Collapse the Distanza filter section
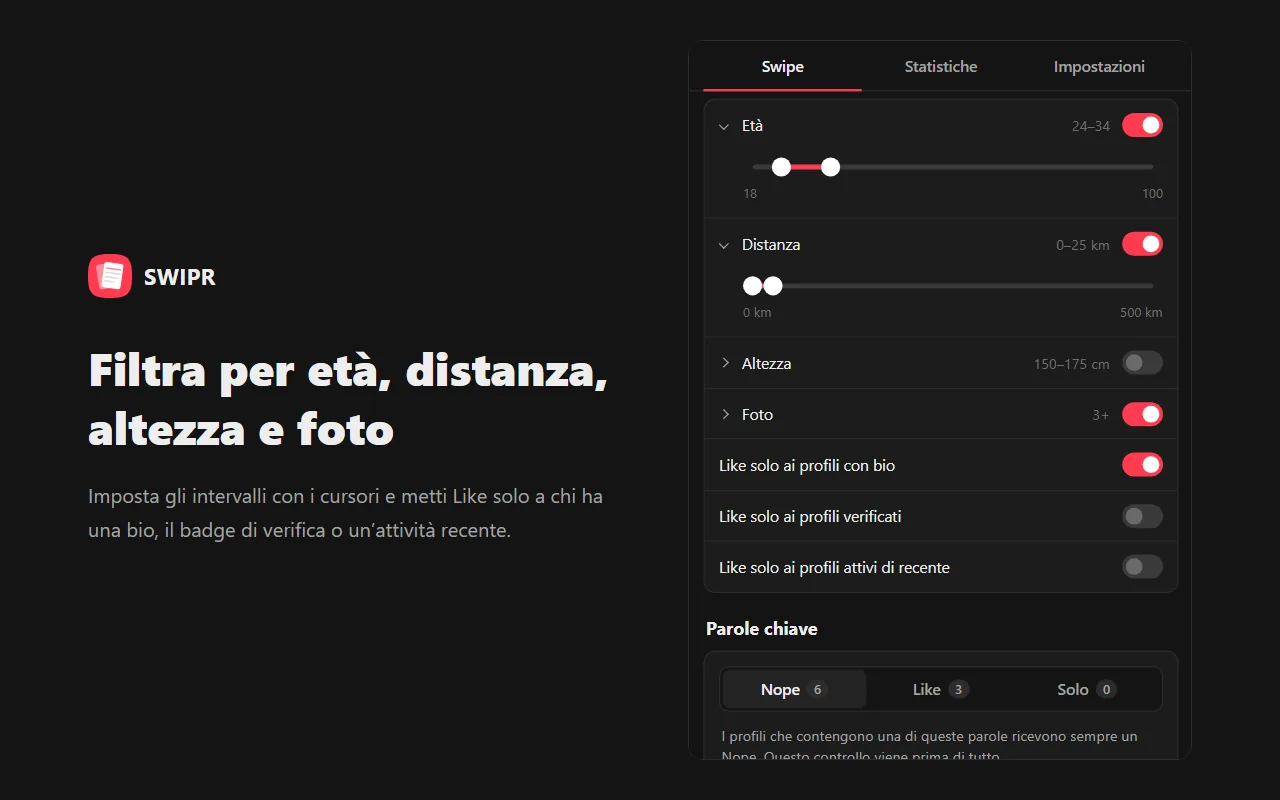 [x=725, y=245]
